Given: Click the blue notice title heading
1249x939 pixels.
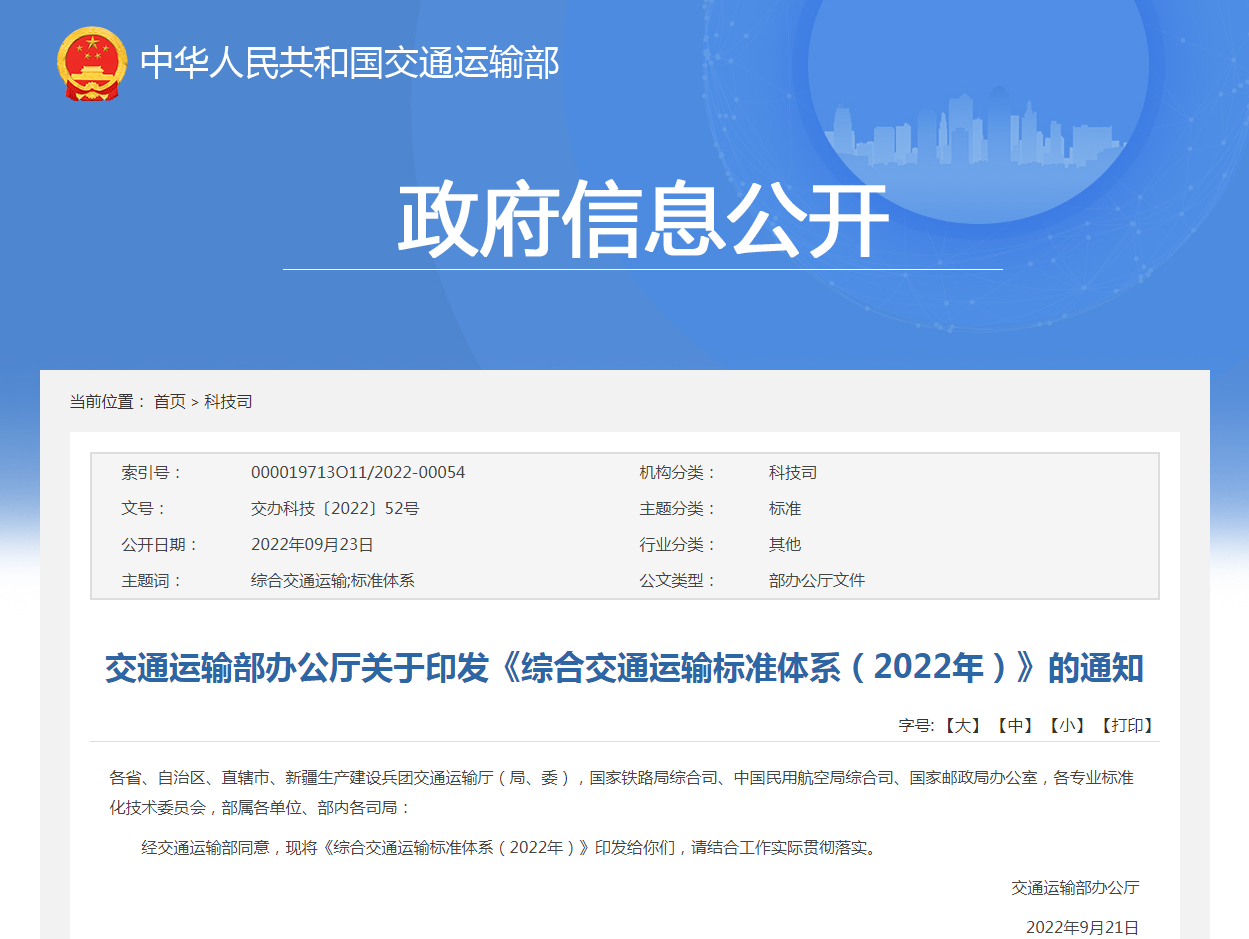Looking at the screenshot, I should point(624,668).
